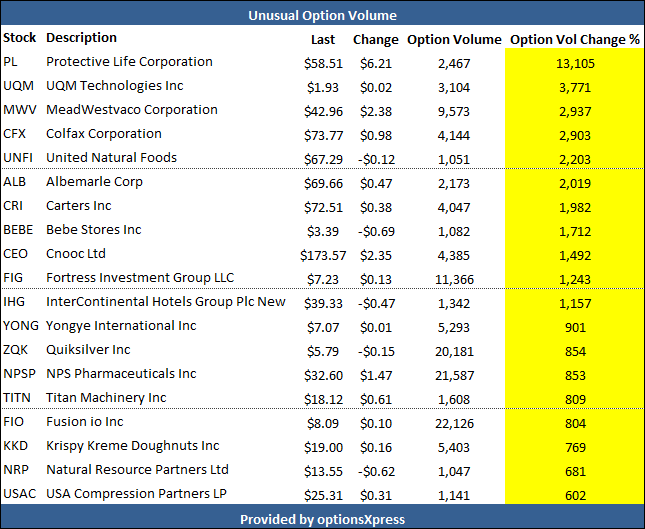The height and width of the screenshot is (529, 645).
Task: Click the 'Change' column header
Action: [376, 39]
